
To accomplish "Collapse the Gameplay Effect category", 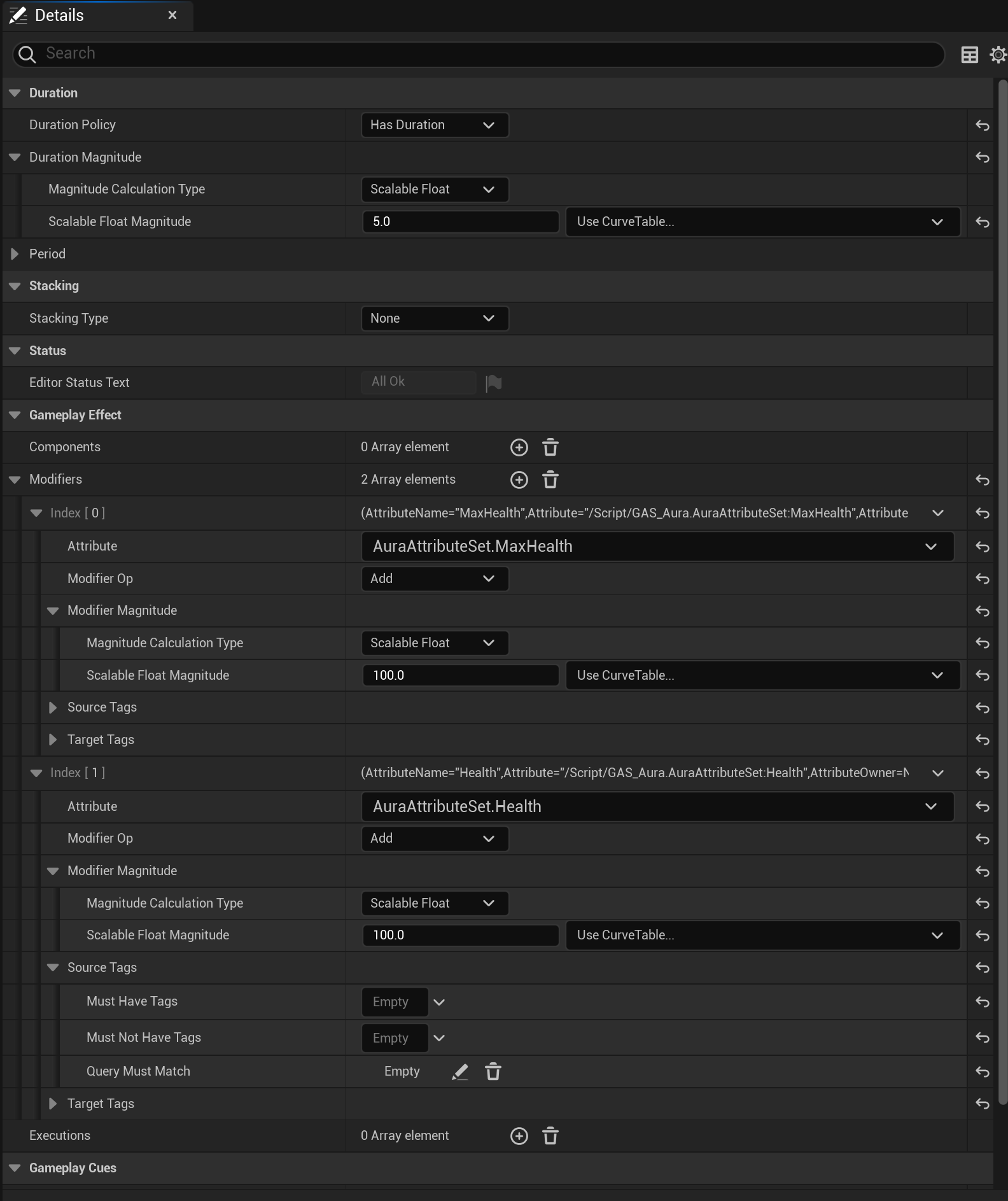I will [15, 415].
